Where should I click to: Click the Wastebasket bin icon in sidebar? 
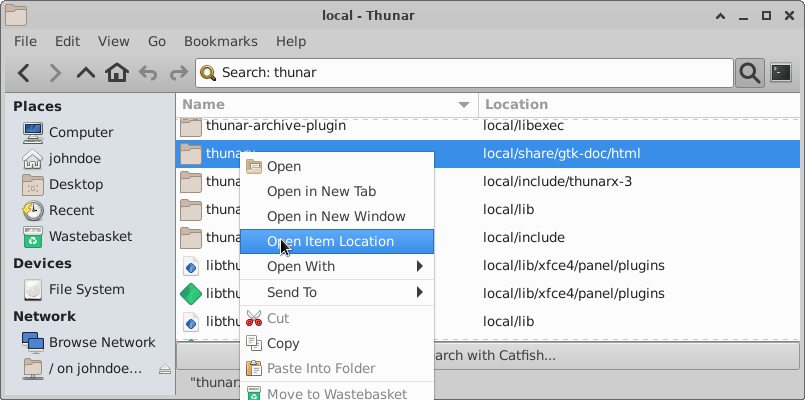(33, 237)
